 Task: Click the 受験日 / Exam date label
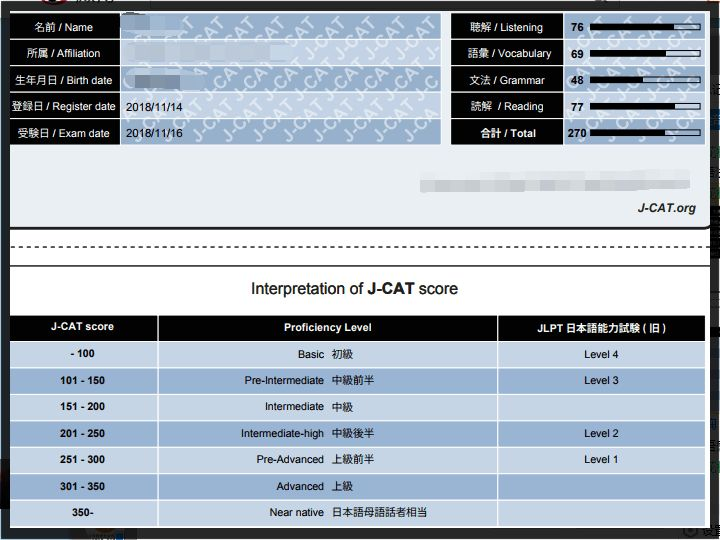click(64, 133)
